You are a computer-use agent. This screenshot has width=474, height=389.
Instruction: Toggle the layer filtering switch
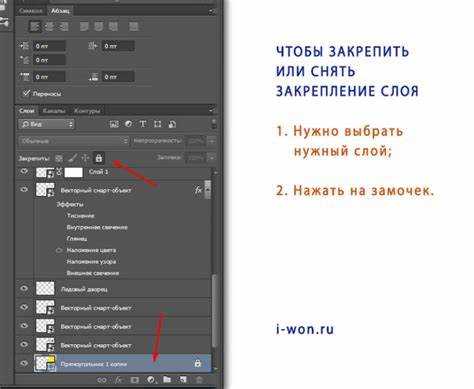[214, 124]
